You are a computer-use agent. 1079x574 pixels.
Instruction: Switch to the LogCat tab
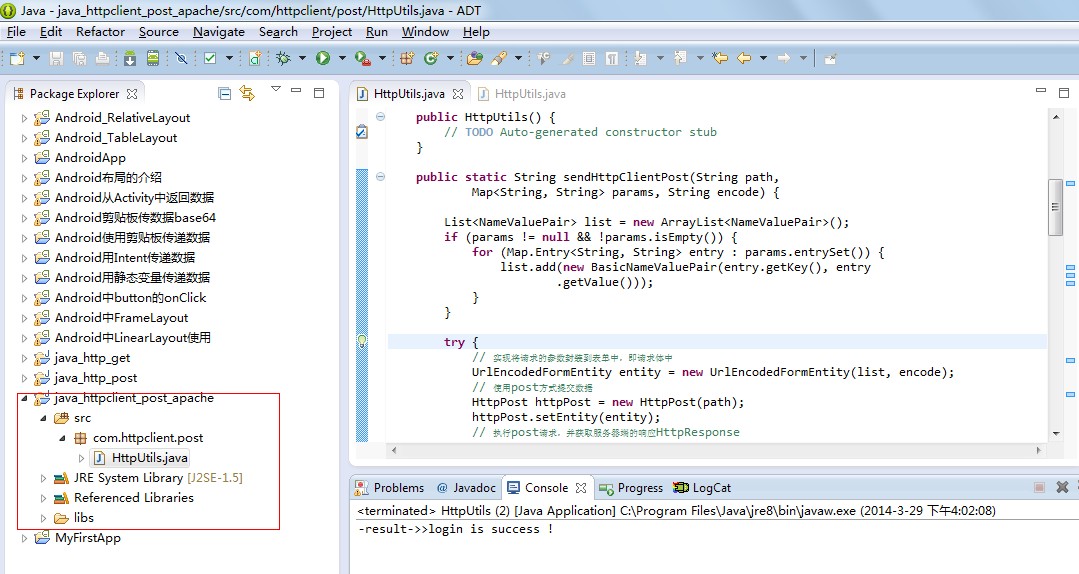[x=703, y=487]
